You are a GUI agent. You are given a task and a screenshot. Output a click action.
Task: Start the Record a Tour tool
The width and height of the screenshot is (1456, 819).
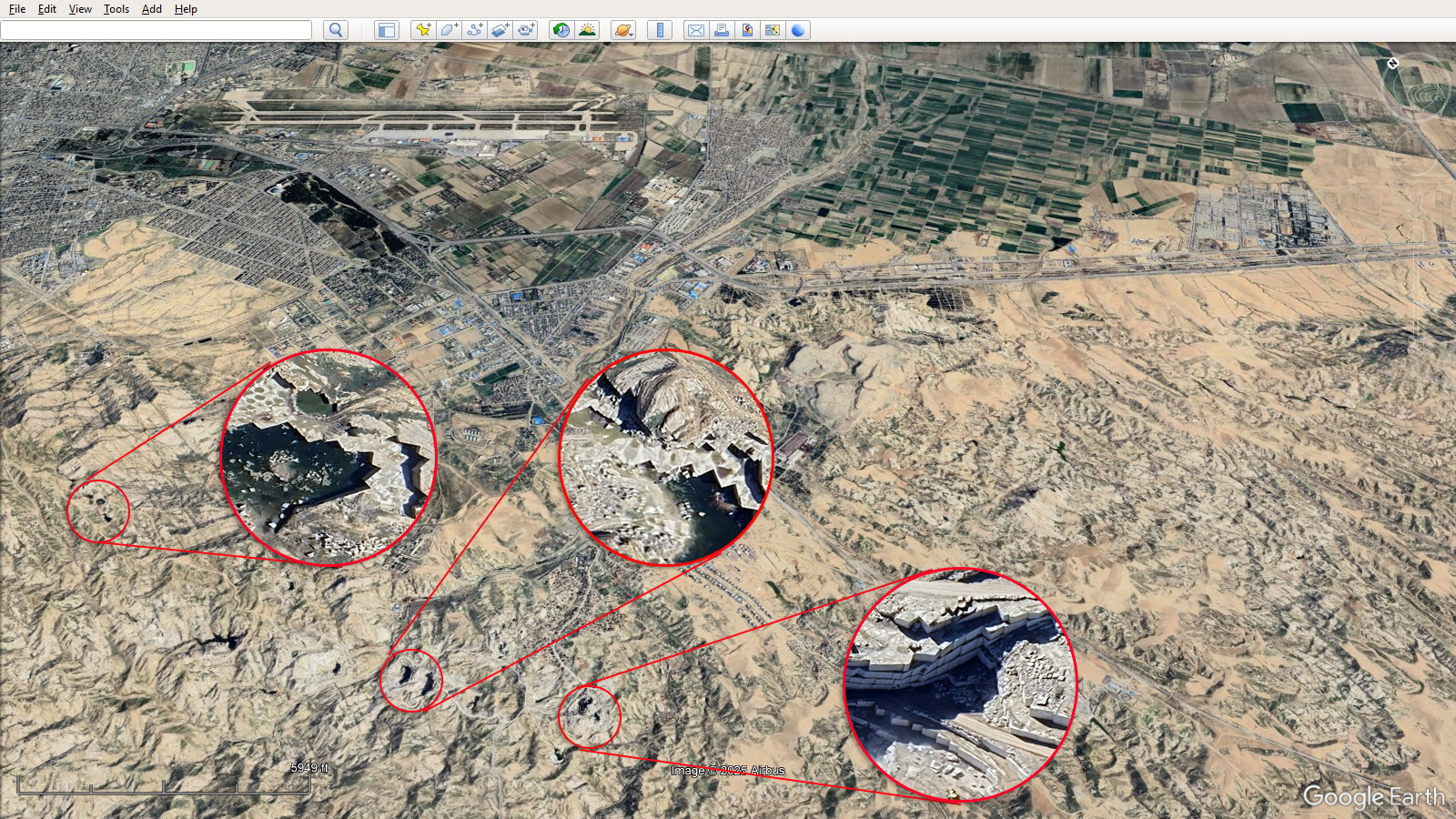[526, 30]
